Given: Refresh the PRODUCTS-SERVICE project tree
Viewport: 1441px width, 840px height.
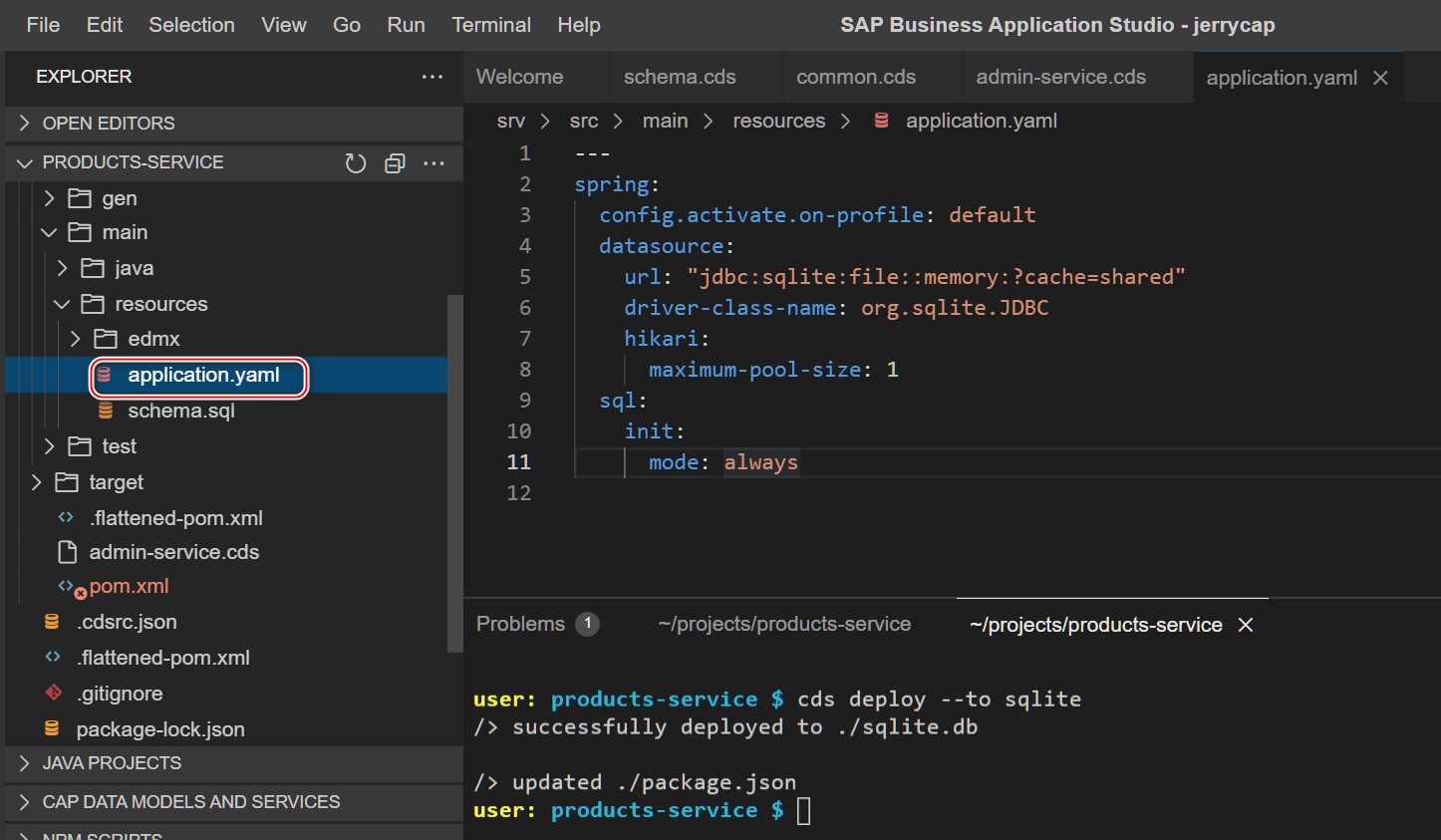Looking at the screenshot, I should point(356,162).
